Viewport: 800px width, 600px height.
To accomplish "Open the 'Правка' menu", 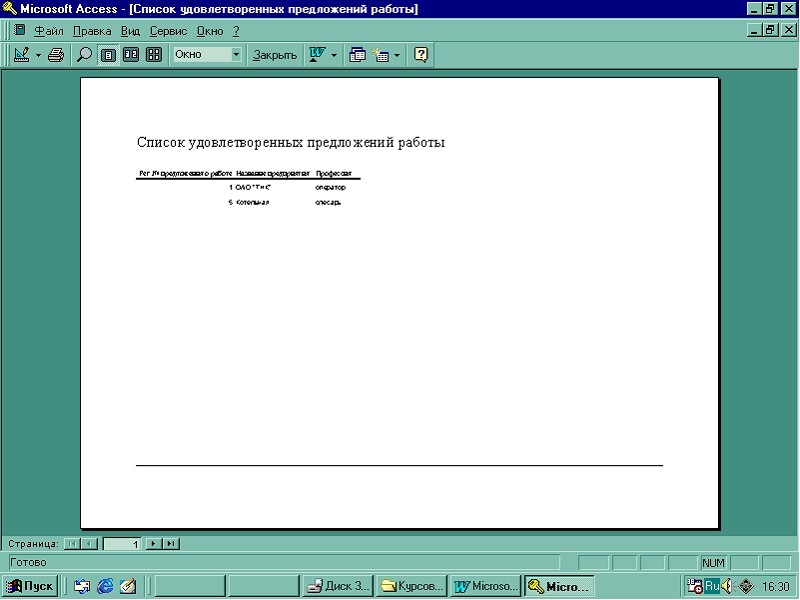I will (x=92, y=31).
